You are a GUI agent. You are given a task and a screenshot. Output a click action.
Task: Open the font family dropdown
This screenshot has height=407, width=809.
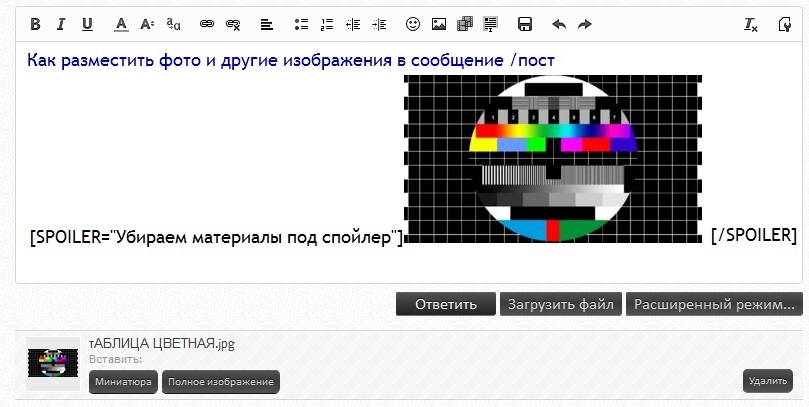174,24
